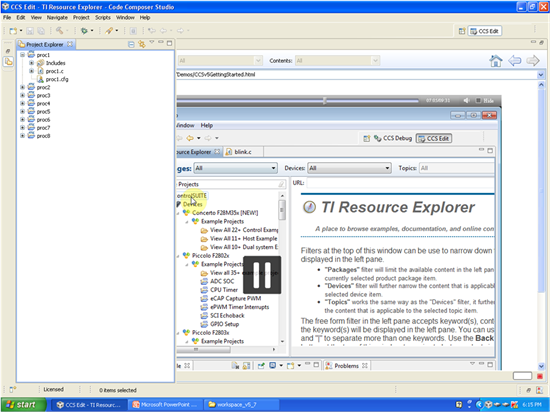
Task: Open the Project Explorer view menu triangle
Action: [152, 42]
